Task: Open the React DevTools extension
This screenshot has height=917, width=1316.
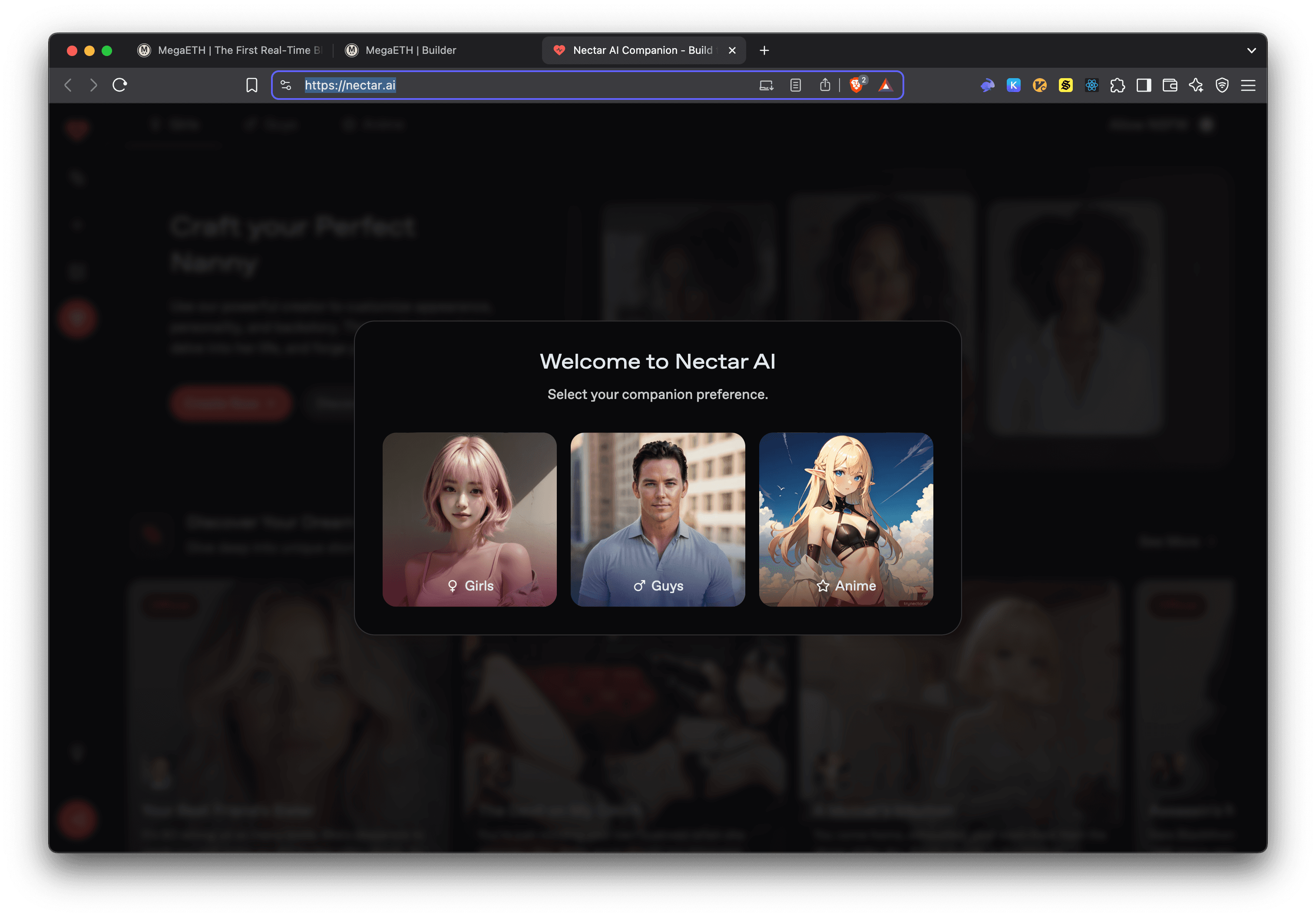Action: (1092, 86)
